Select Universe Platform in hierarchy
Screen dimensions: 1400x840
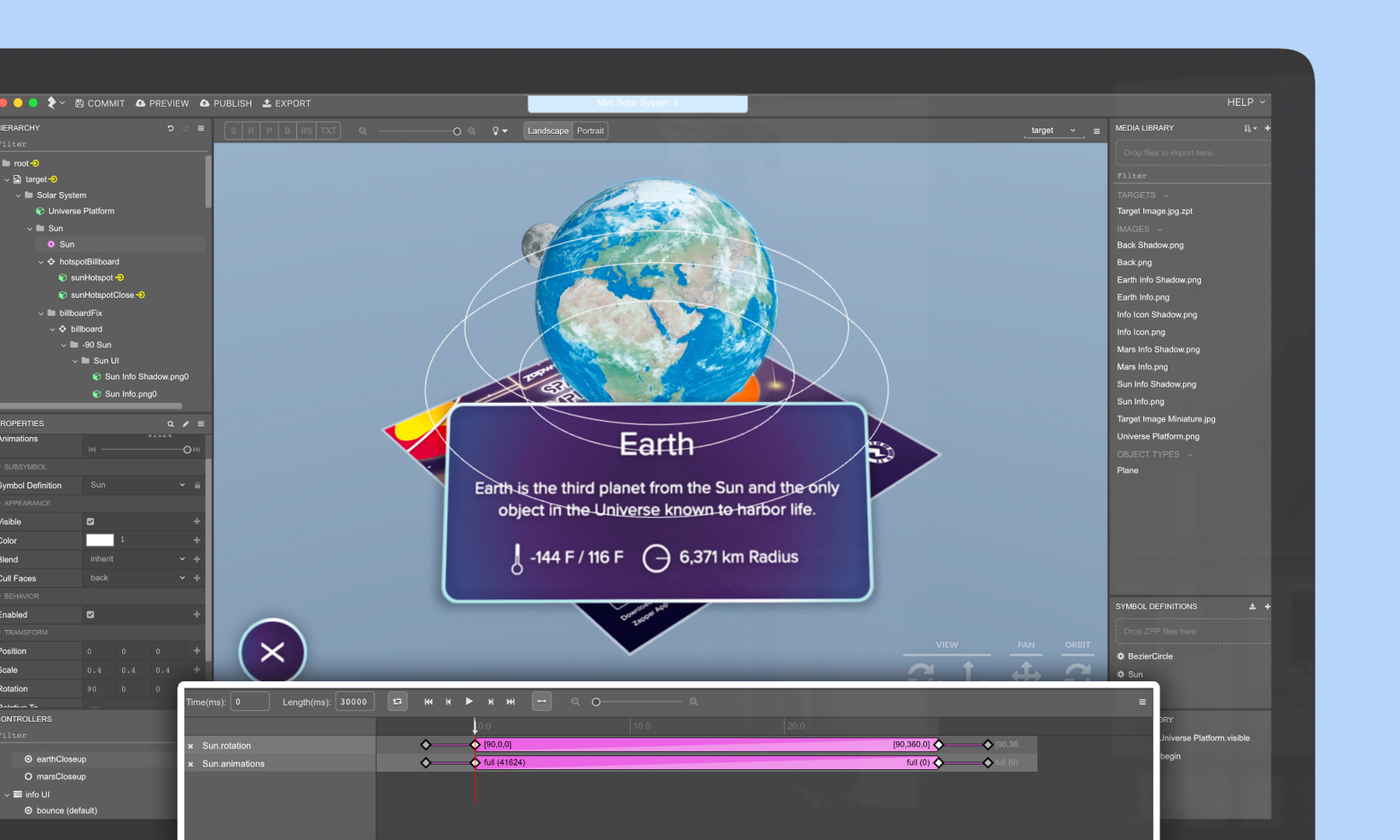pyautogui.click(x=81, y=212)
